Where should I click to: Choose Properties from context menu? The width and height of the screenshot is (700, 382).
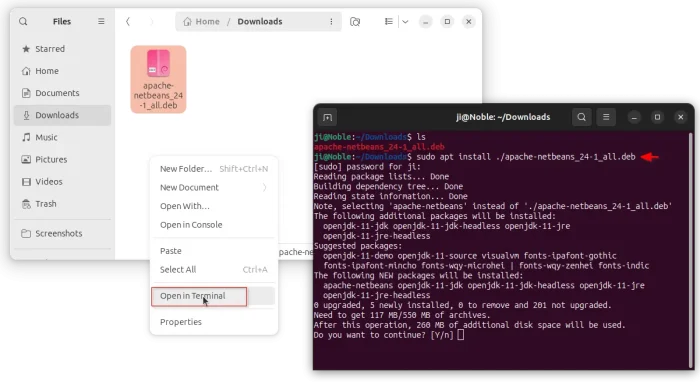214,322
